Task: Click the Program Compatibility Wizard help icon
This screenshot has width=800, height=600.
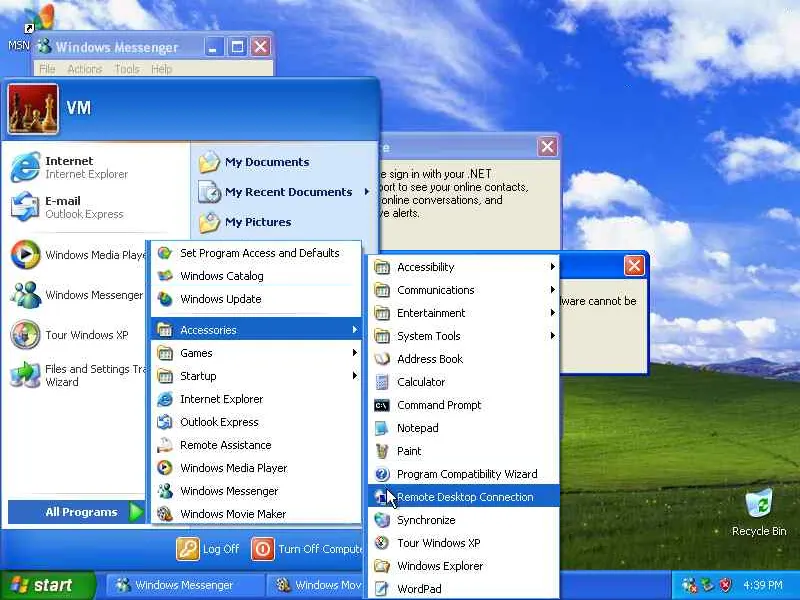Action: [382, 474]
